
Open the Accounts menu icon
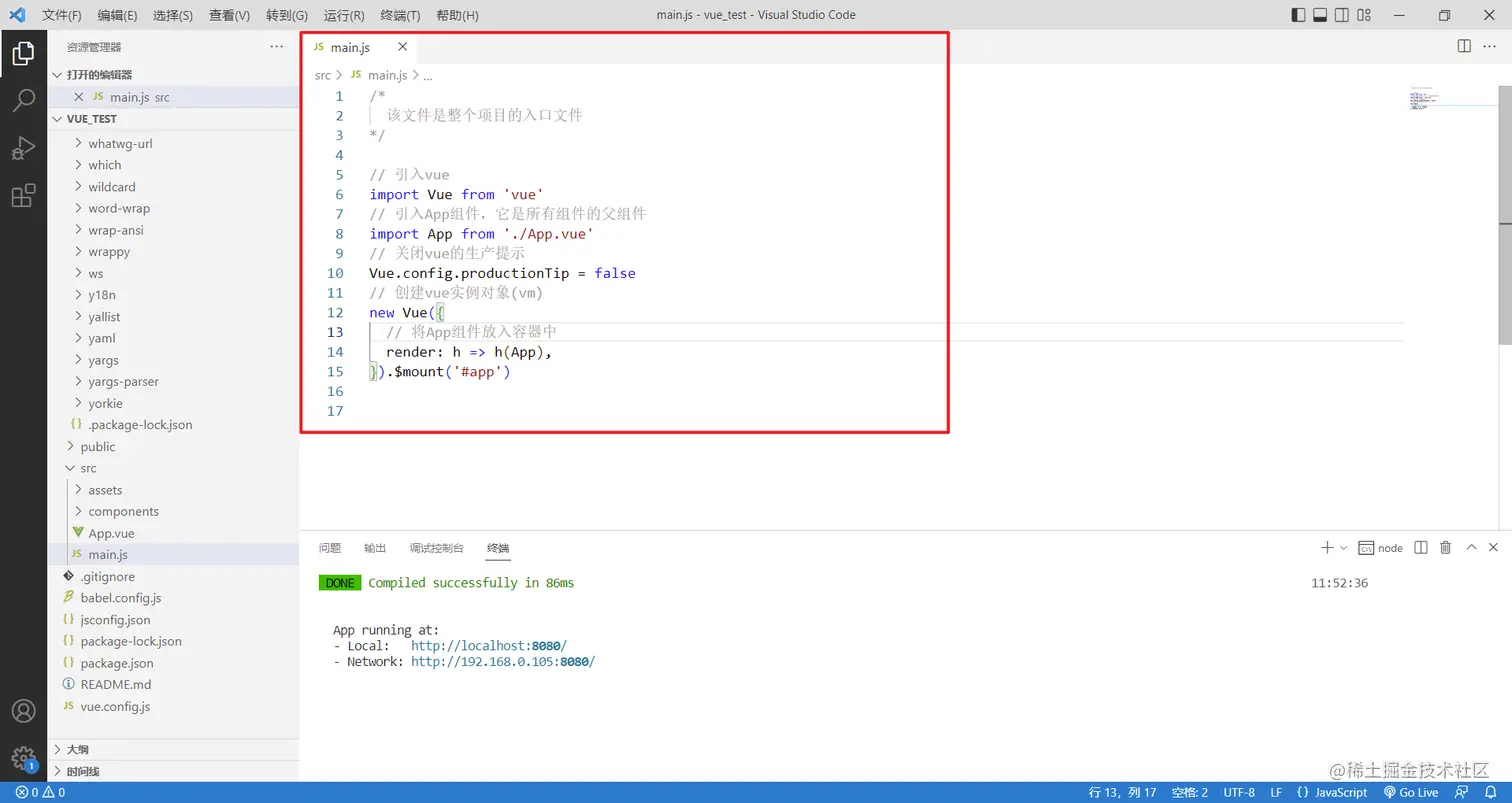(x=23, y=711)
